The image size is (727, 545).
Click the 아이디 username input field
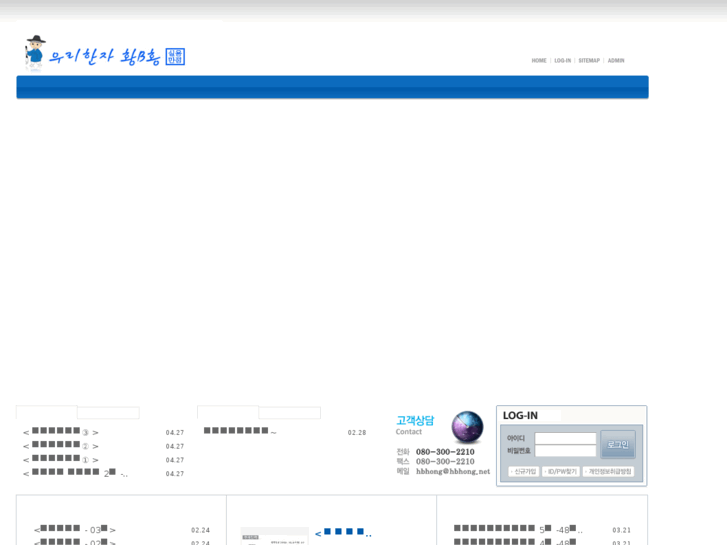pyautogui.click(x=565, y=438)
